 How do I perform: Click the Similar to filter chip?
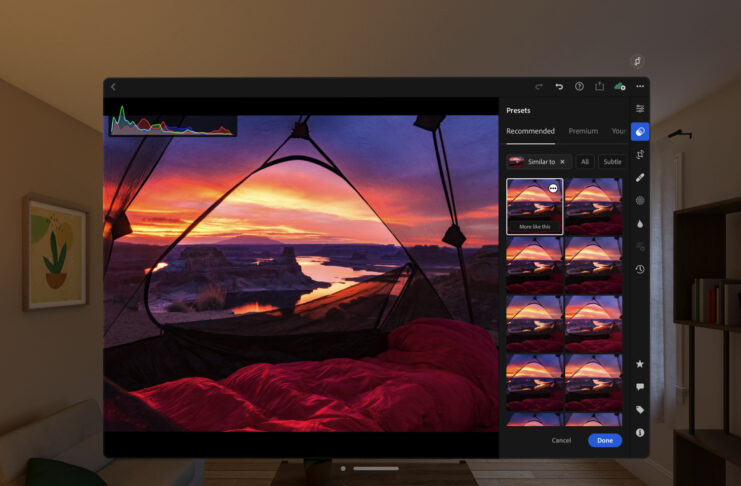539,162
